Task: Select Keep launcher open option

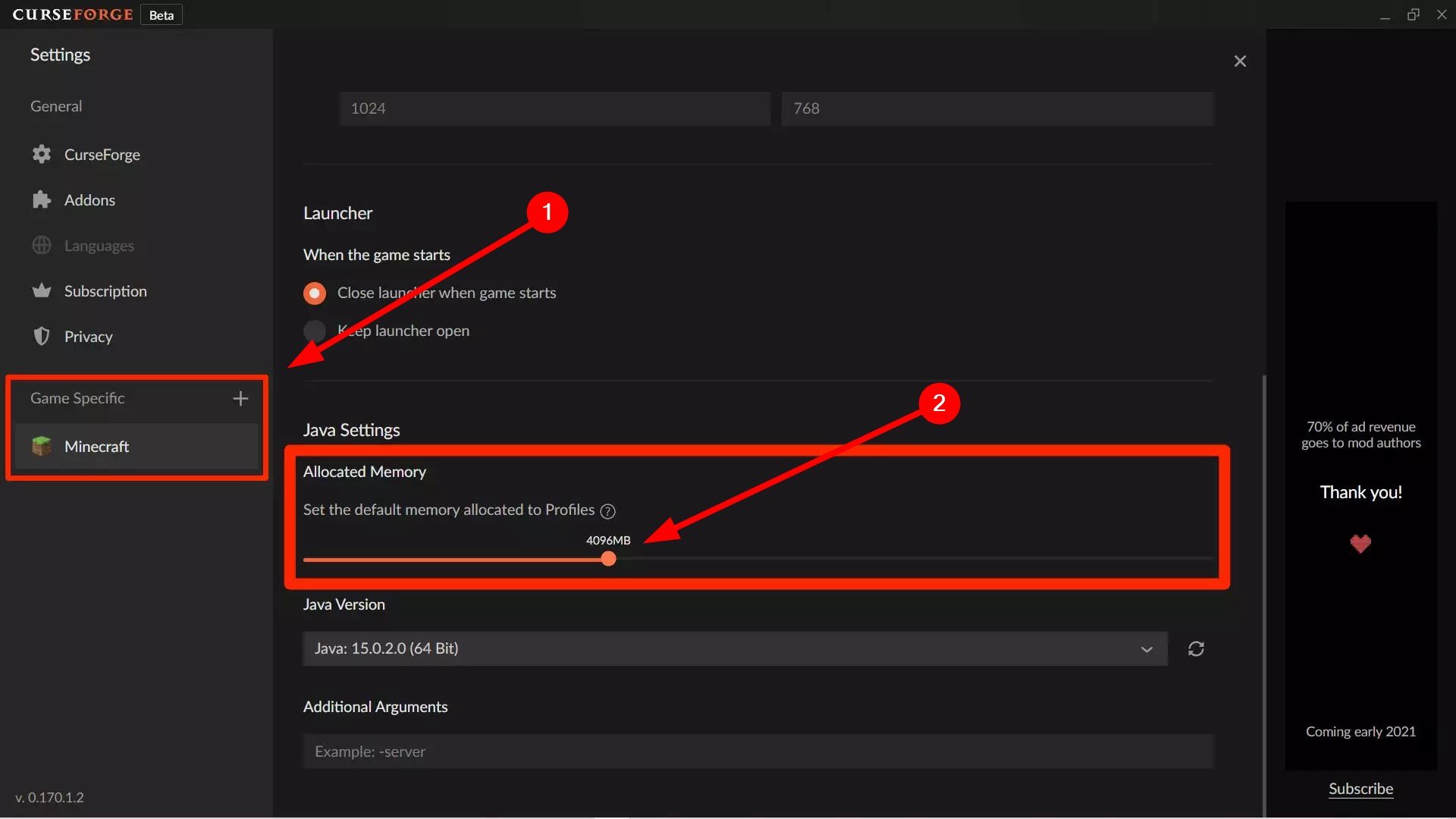Action: [315, 331]
